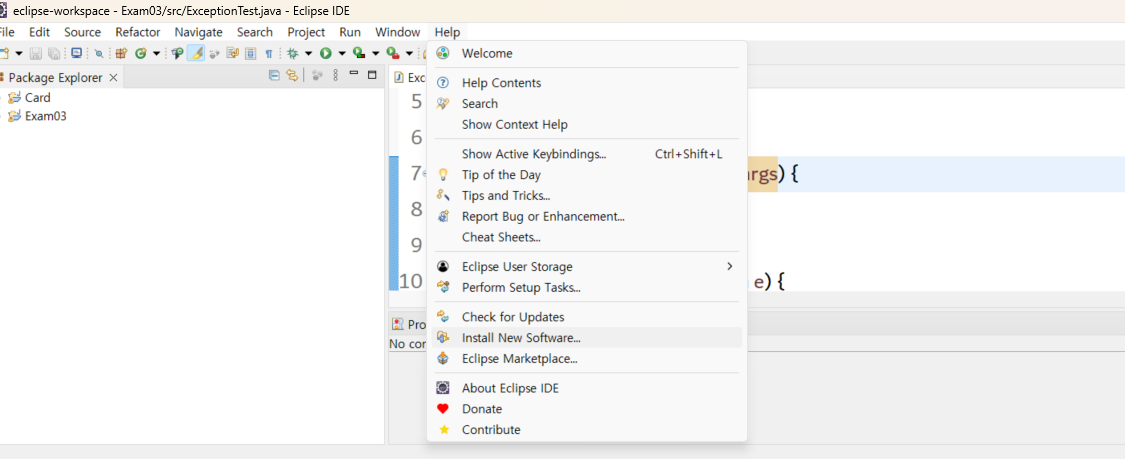Click the New Java Class green icon
This screenshot has height=459, width=1125.
[x=141, y=53]
